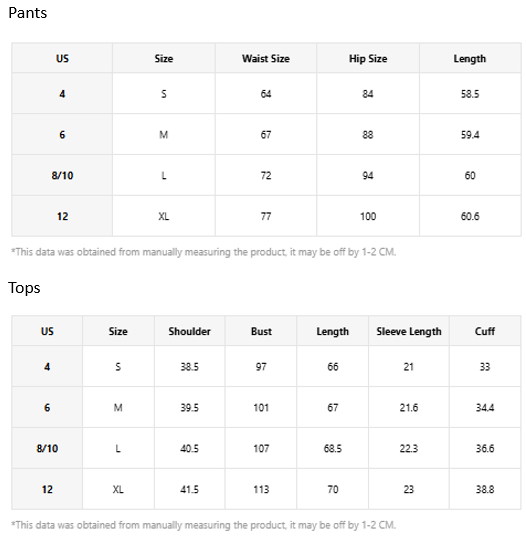Select the 100 hip size cell
The width and height of the screenshot is (526, 546).
point(368,216)
